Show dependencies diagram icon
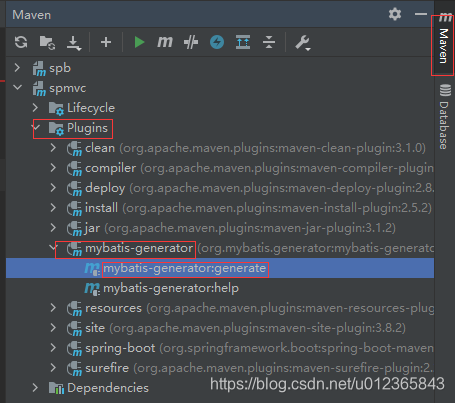Screen dimensions: 455x403 pos(243,42)
